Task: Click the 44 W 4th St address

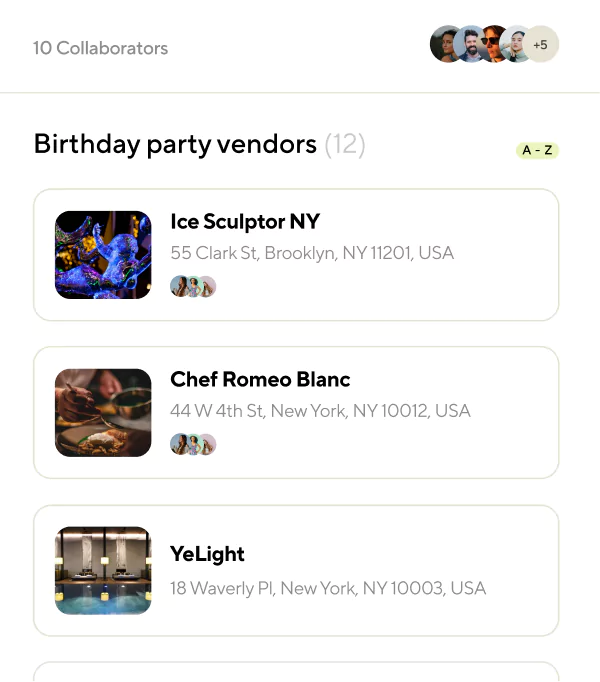Action: [x=320, y=411]
